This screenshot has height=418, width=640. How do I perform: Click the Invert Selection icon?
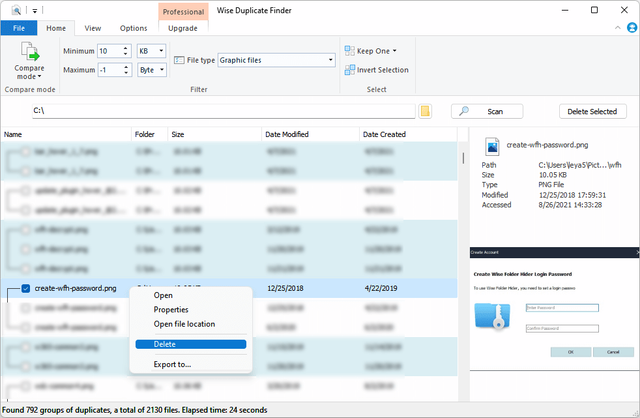(349, 70)
